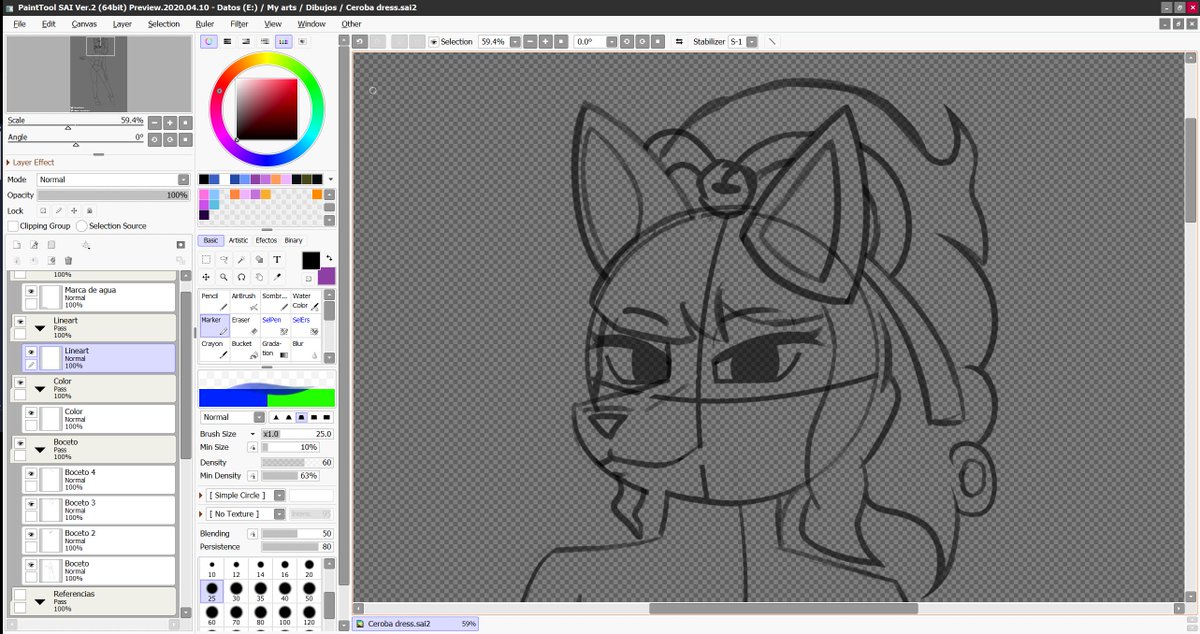Choose the Pencil brush

[x=214, y=301]
